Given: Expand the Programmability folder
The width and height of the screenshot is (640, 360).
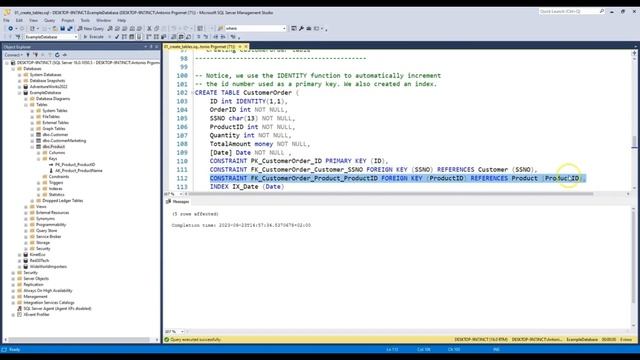Looking at the screenshot, I should [26, 224].
